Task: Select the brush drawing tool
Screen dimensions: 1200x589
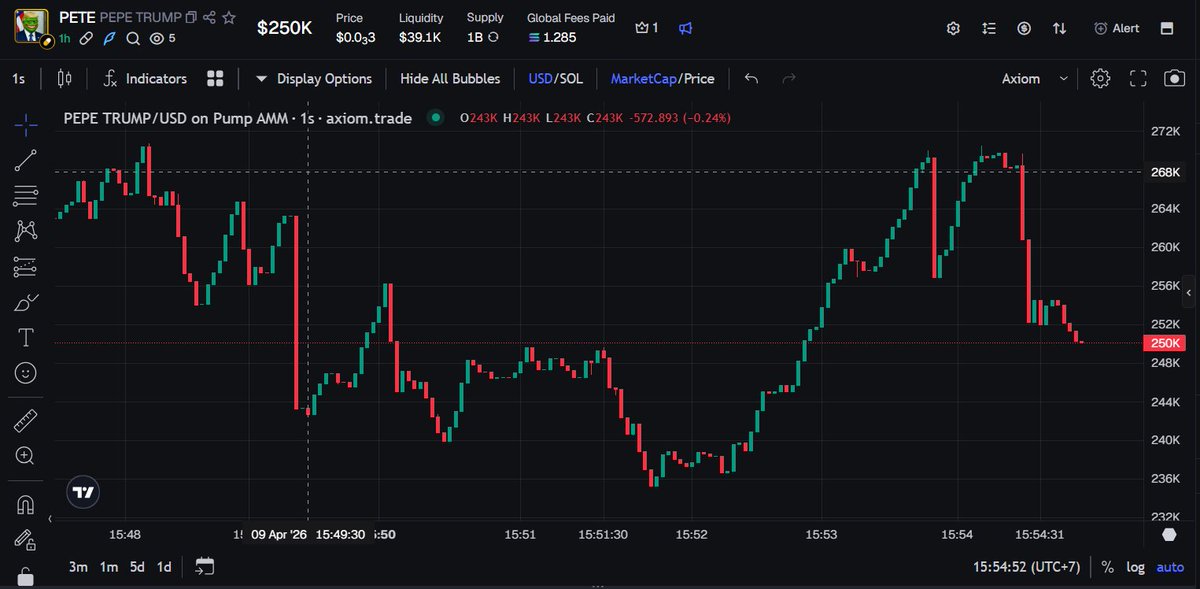Action: tap(26, 302)
